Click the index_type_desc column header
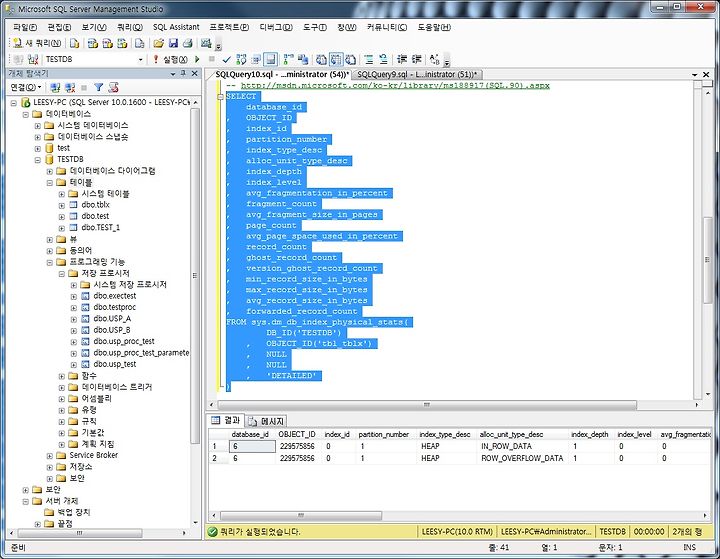 point(444,434)
